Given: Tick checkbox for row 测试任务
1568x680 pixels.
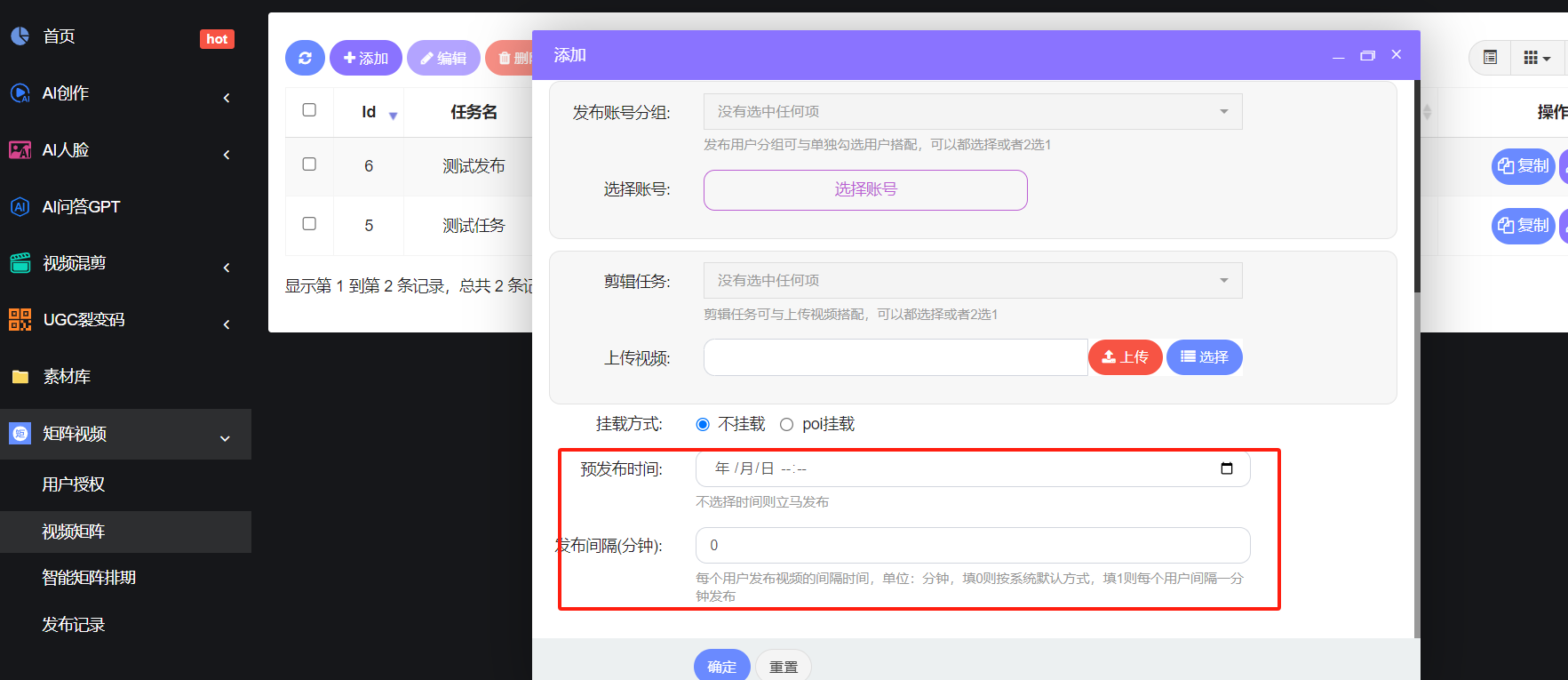Looking at the screenshot, I should coord(309,224).
